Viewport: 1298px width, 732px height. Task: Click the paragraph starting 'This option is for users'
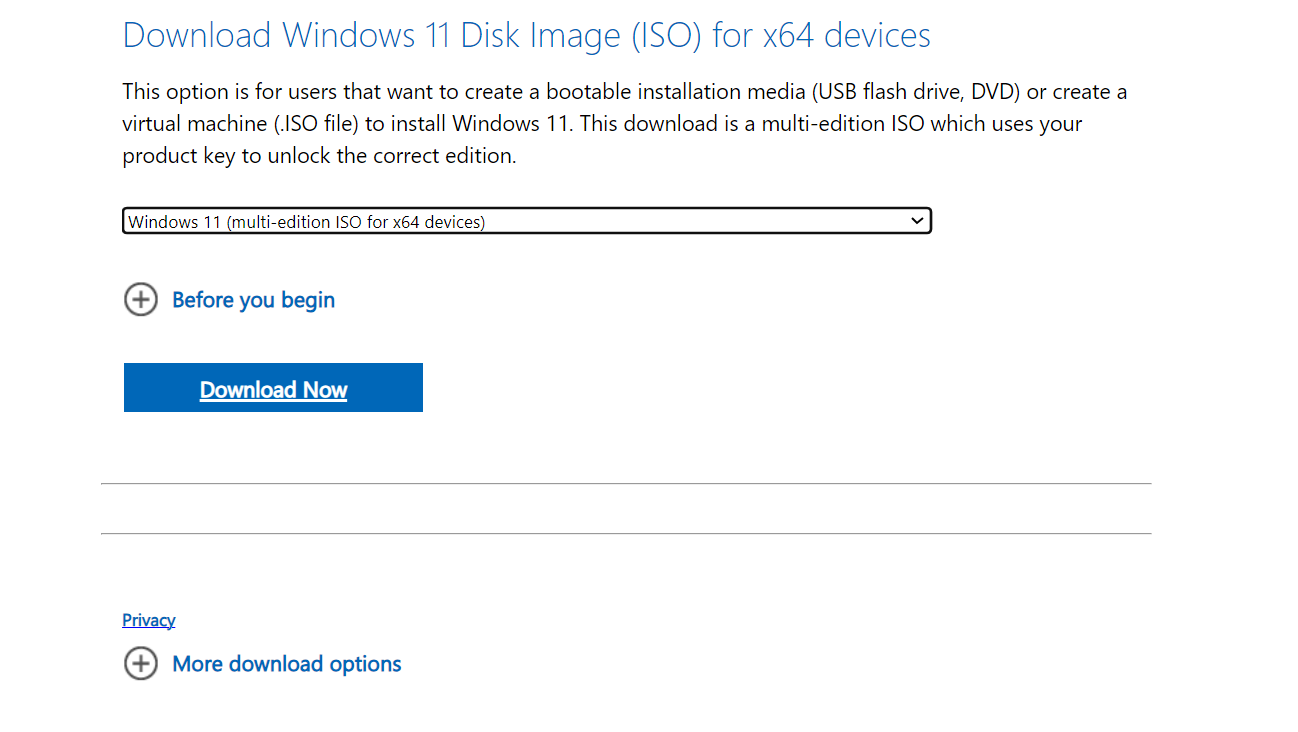(625, 124)
